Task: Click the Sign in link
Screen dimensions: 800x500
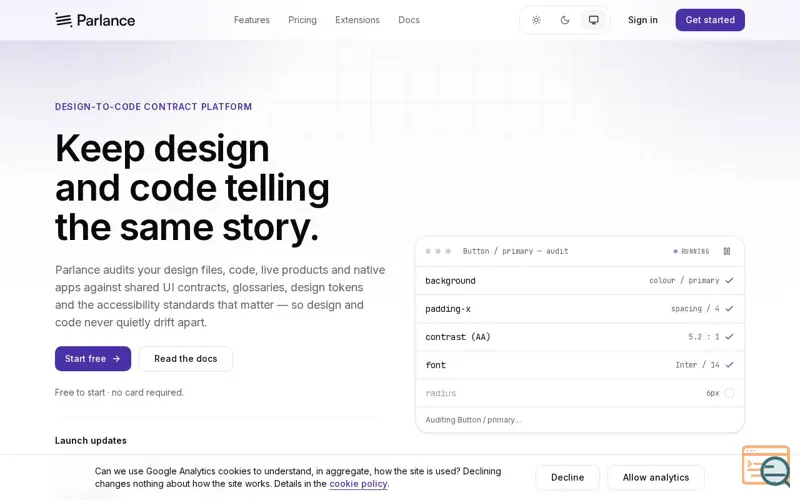Action: click(642, 20)
